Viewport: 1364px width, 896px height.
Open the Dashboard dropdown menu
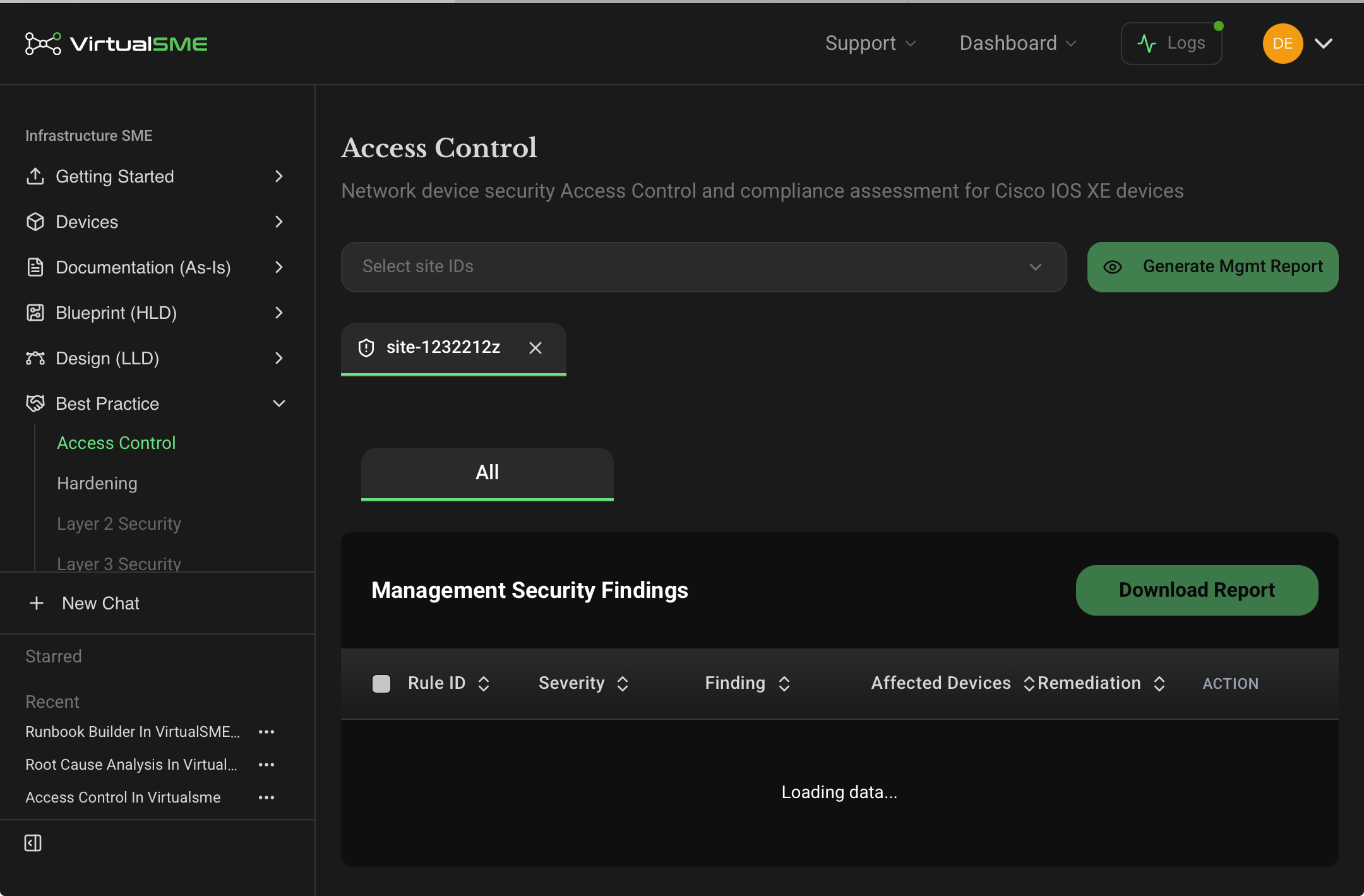[x=1018, y=44]
